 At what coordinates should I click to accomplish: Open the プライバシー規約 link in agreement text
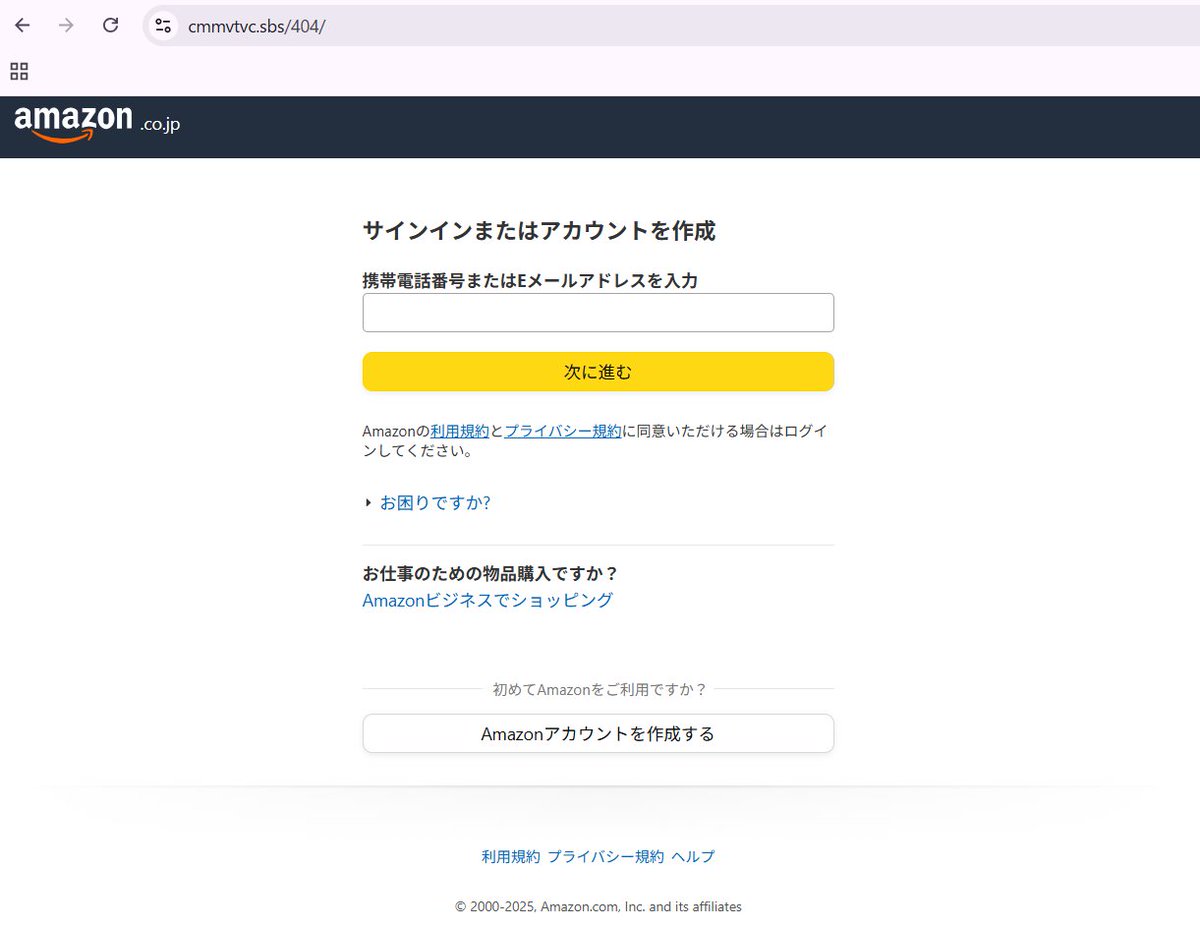tap(563, 431)
